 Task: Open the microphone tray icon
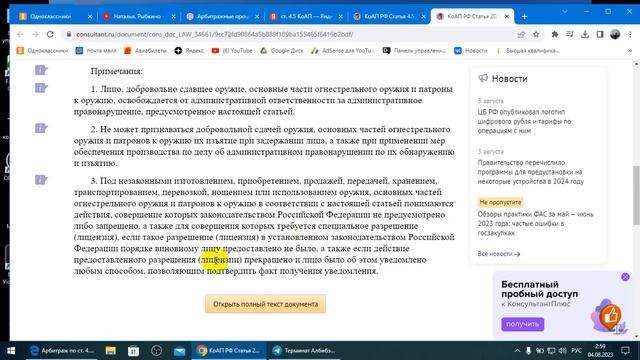click(529, 351)
